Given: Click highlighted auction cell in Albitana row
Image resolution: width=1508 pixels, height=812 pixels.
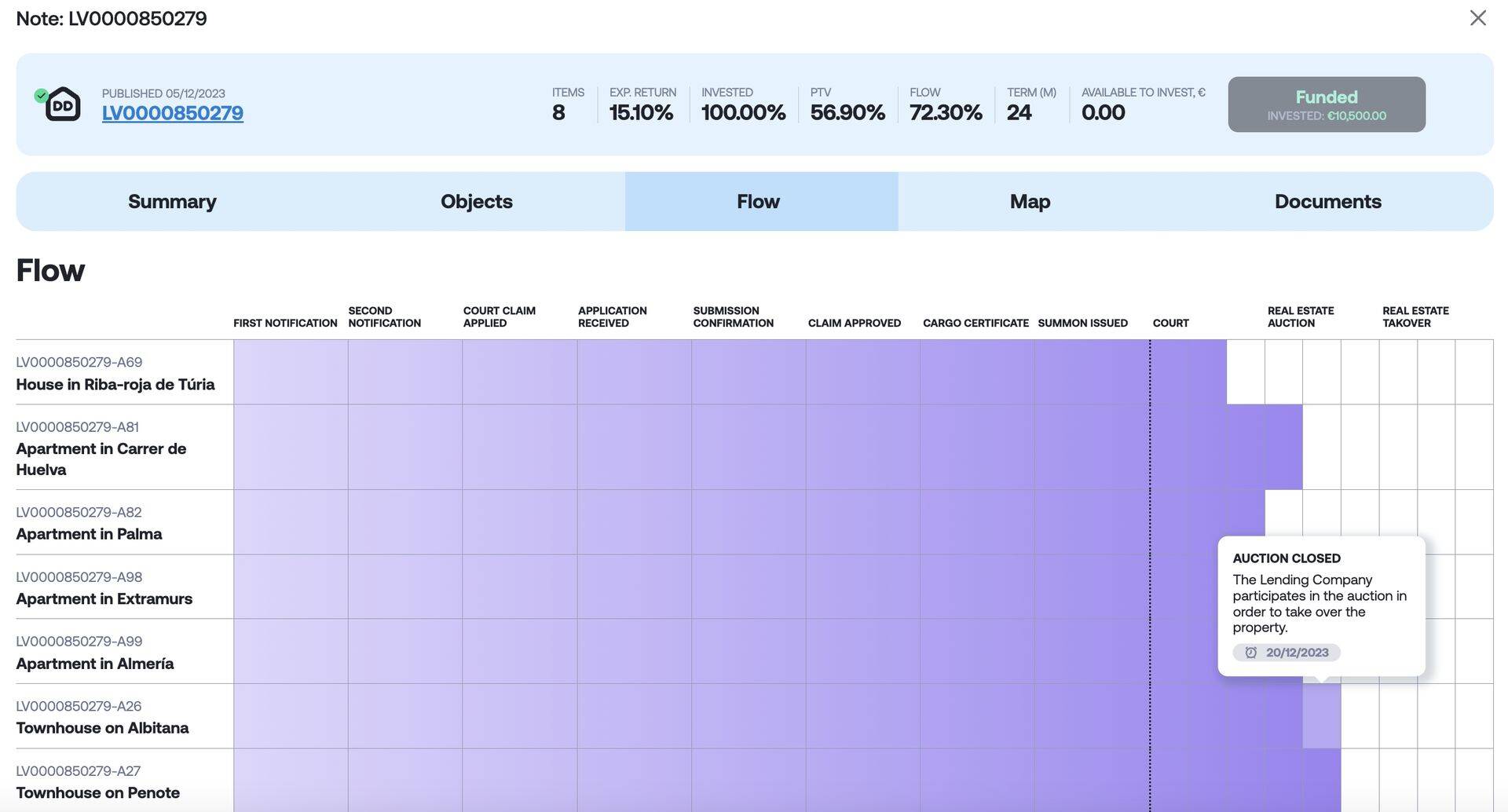Looking at the screenshot, I should [1321, 716].
